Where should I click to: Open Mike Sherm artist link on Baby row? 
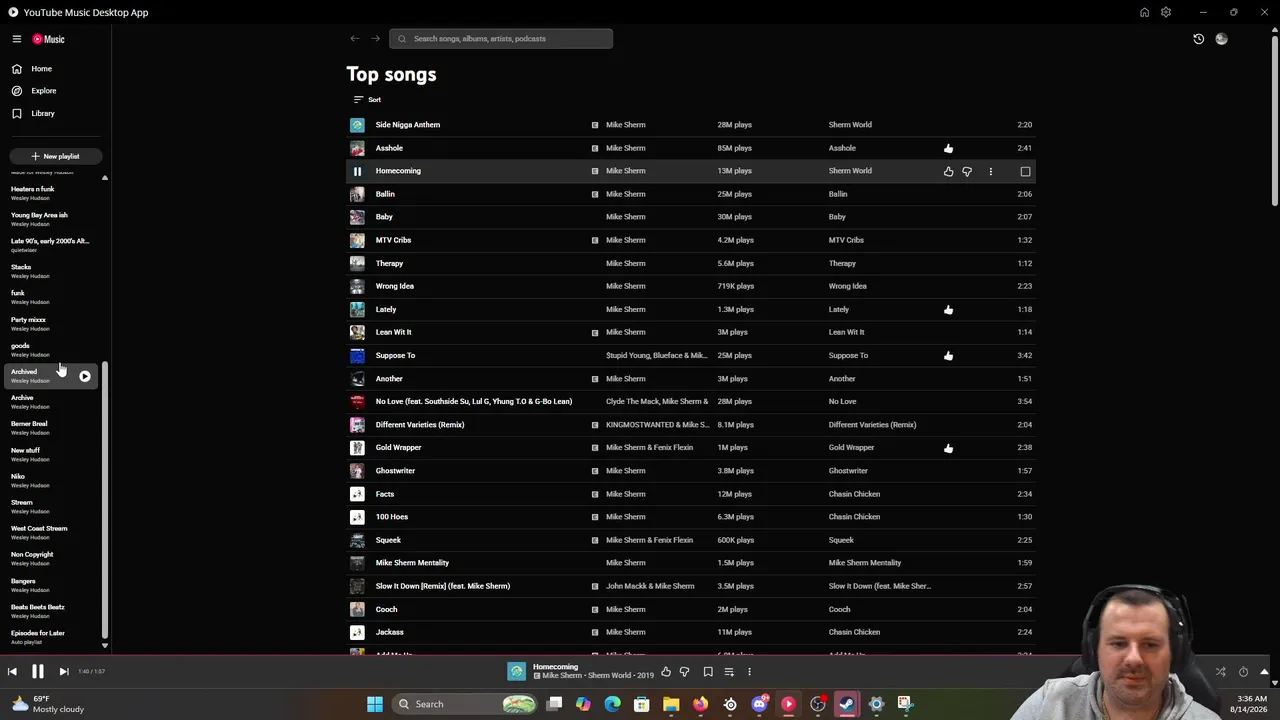(626, 217)
